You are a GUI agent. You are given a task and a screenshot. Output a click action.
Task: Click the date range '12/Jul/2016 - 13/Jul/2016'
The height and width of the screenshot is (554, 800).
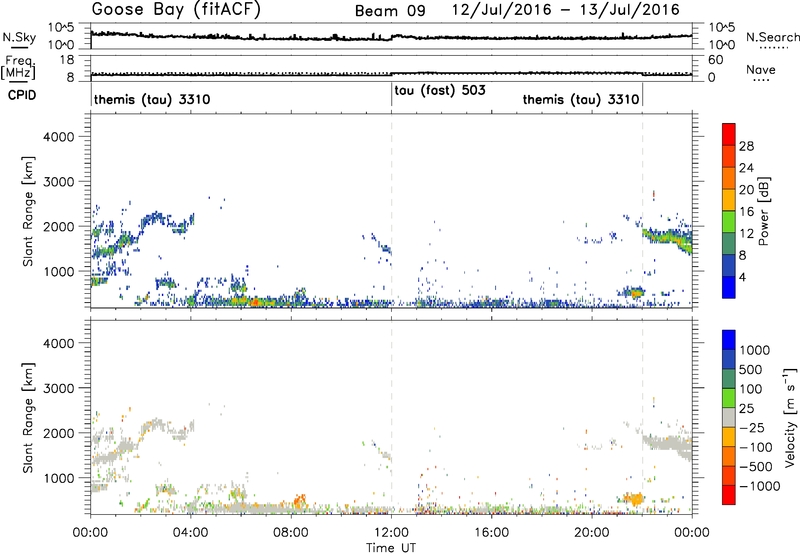(566, 10)
